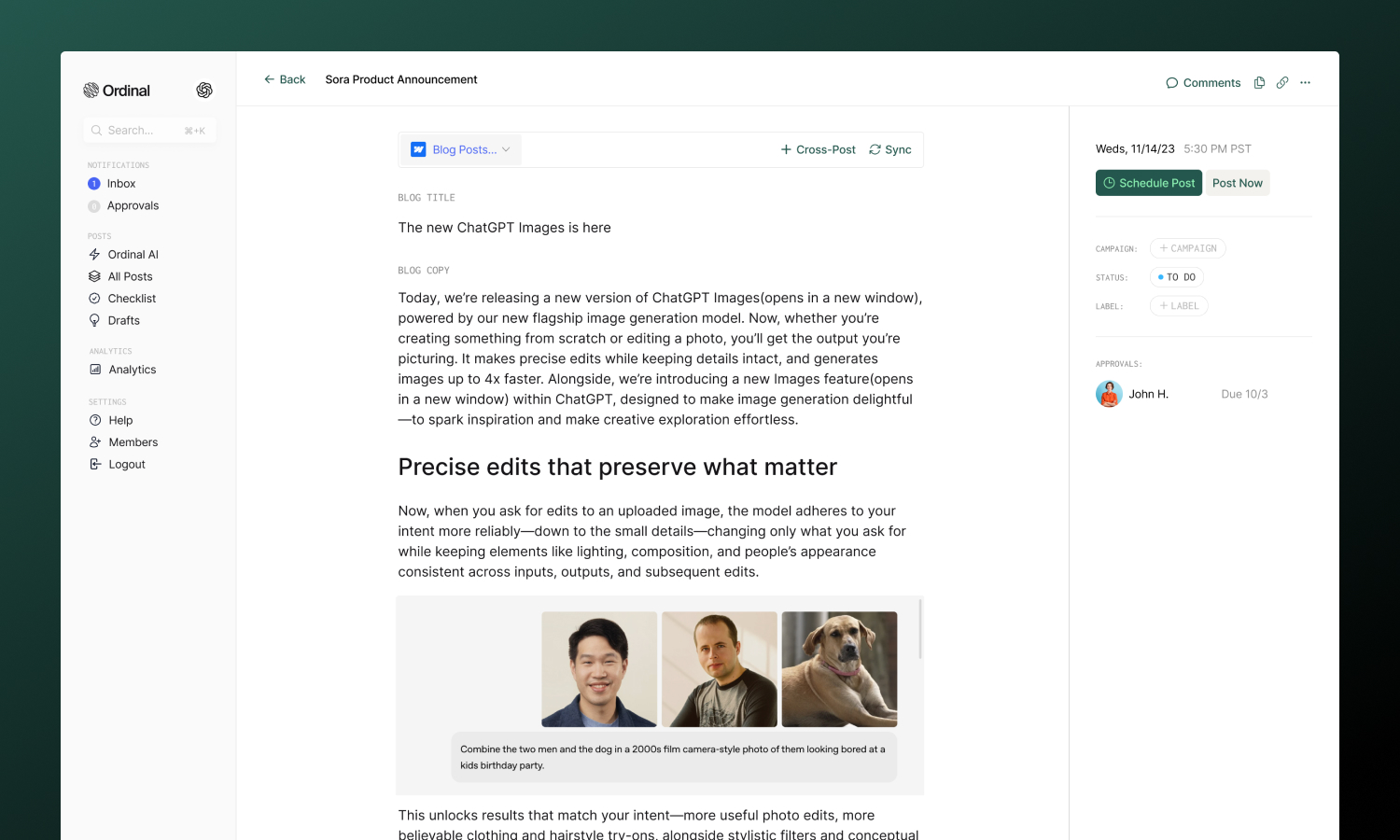1400x840 pixels.
Task: Add a campaign with the Campaign tag
Action: coord(1187,248)
